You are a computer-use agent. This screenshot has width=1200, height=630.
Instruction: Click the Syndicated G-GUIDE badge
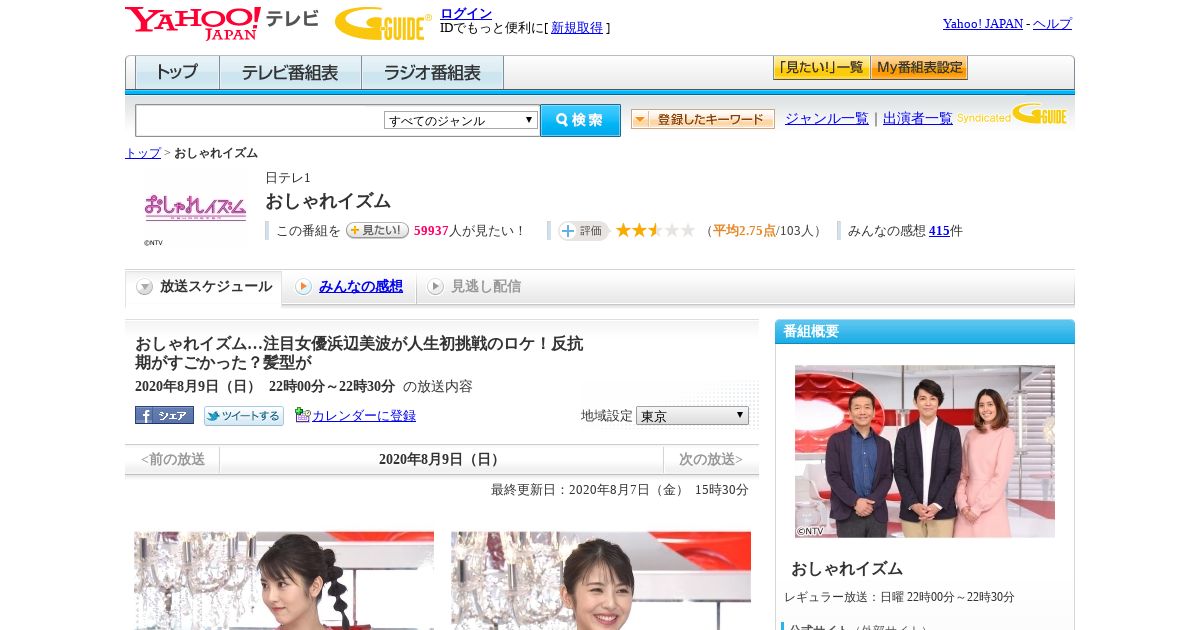pyautogui.click(x=1012, y=114)
